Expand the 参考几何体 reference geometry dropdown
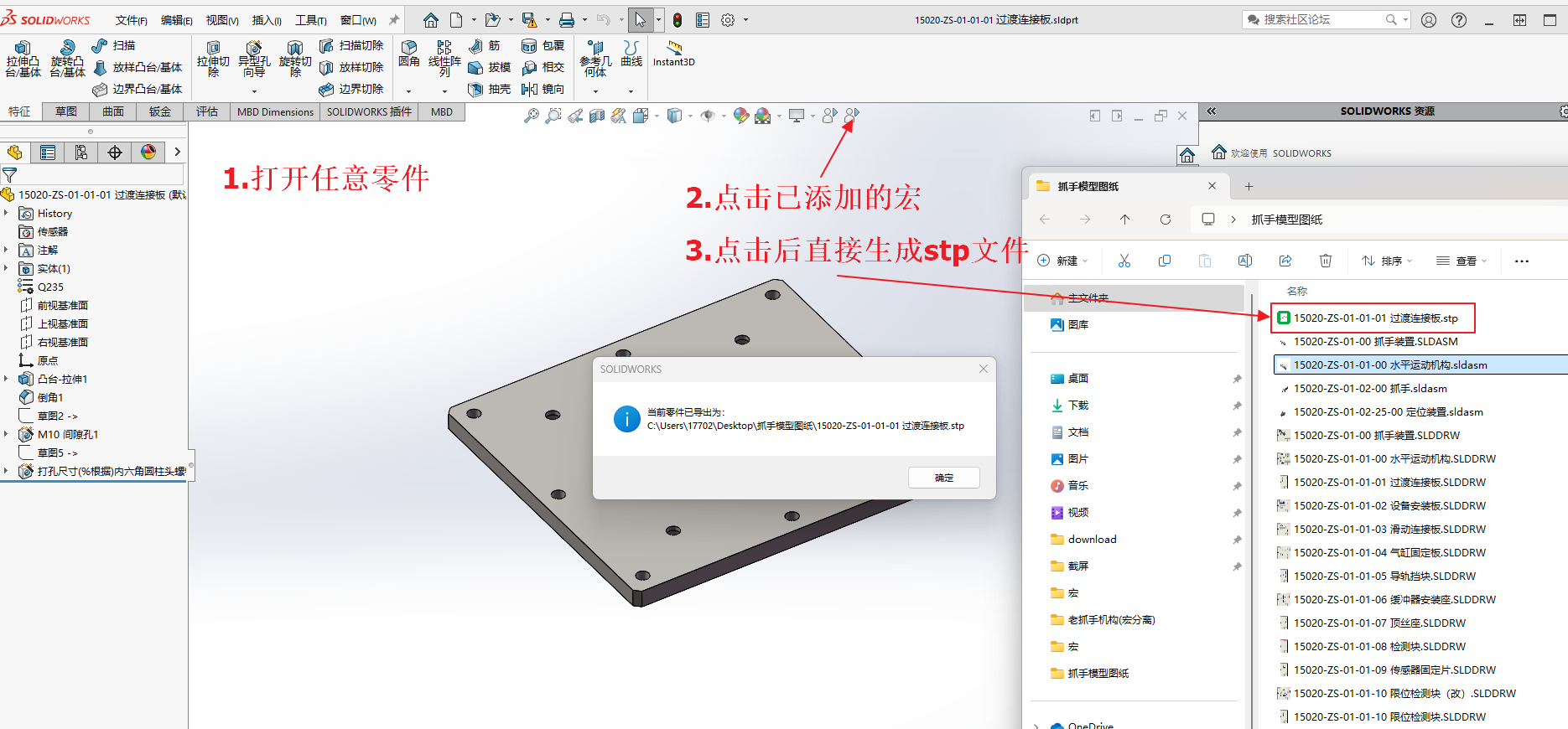 click(x=595, y=90)
